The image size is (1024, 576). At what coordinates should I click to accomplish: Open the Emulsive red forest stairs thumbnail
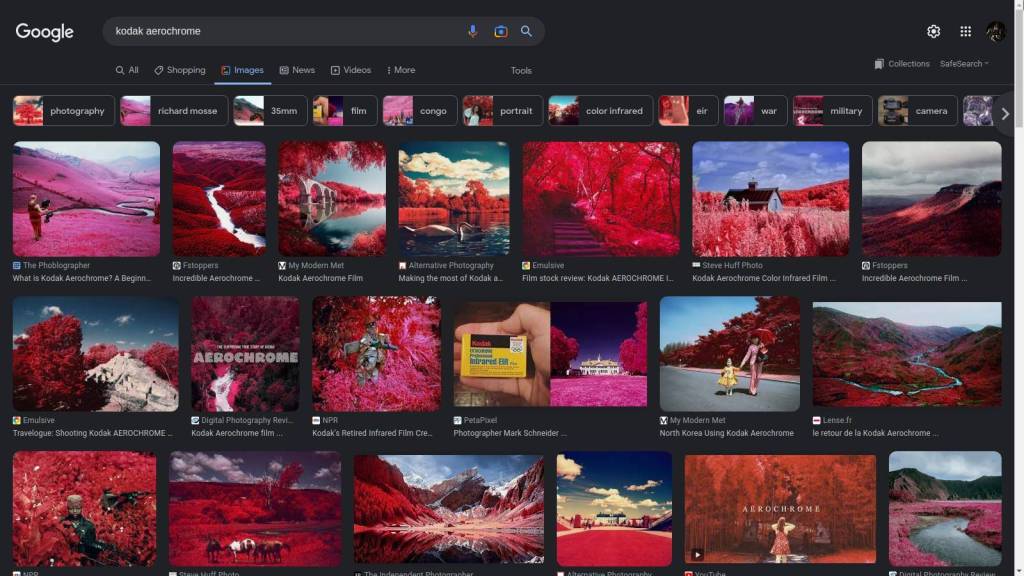pos(601,199)
